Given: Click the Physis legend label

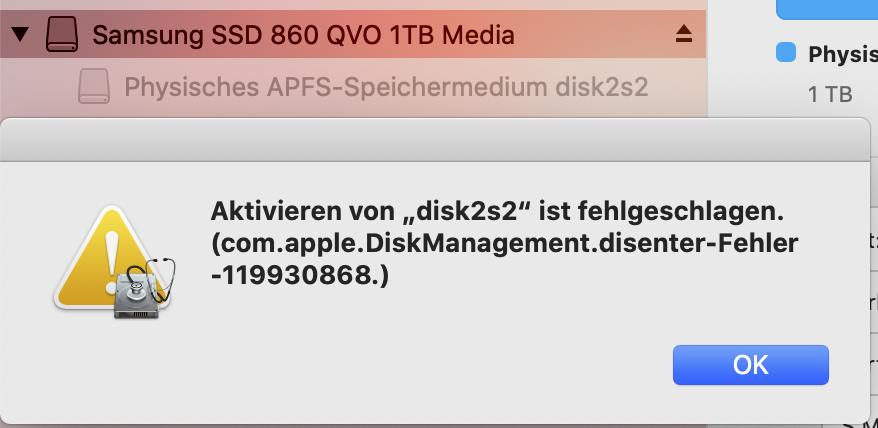Looking at the screenshot, I should point(842,53).
